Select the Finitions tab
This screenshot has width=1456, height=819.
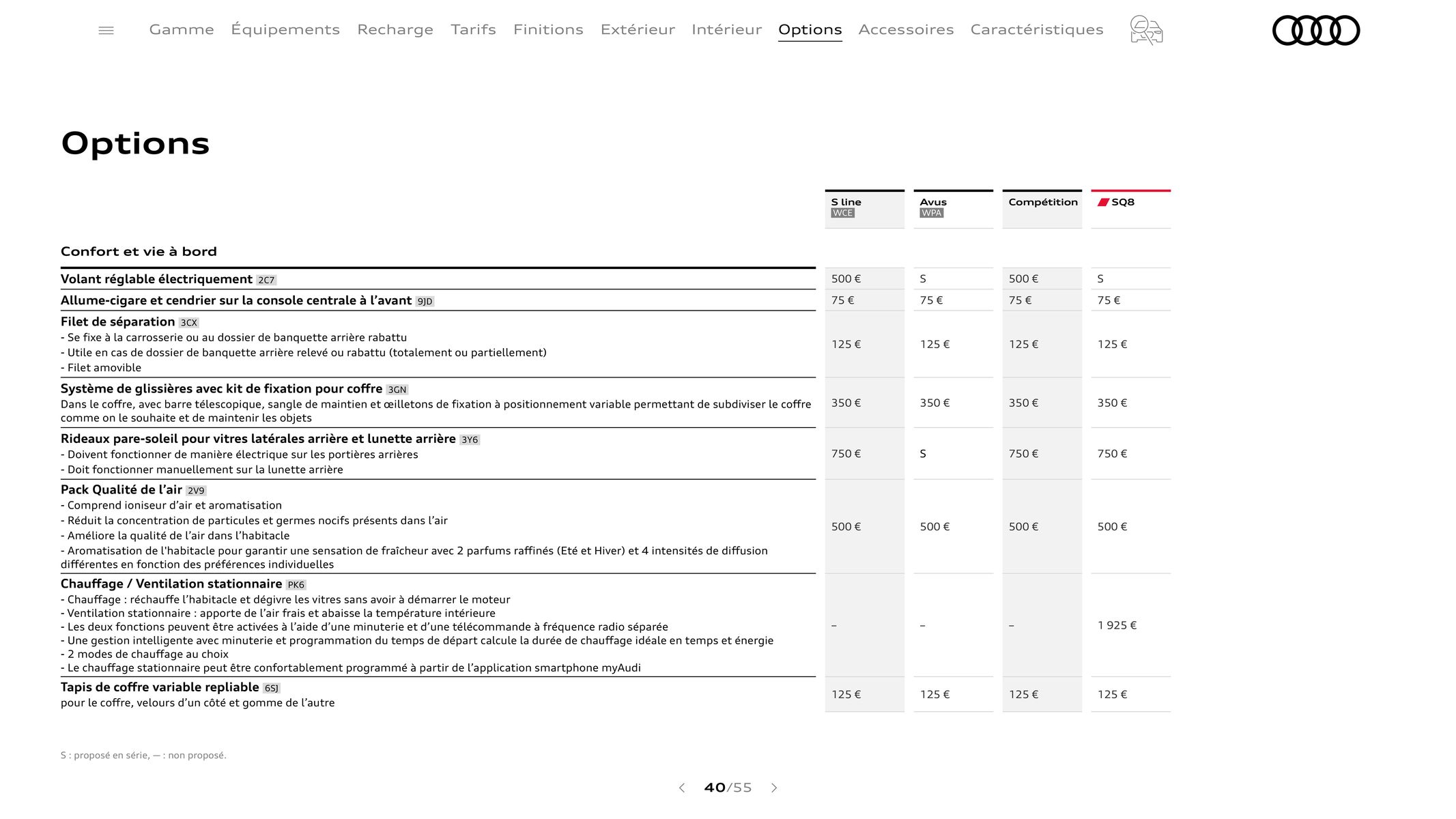[548, 29]
